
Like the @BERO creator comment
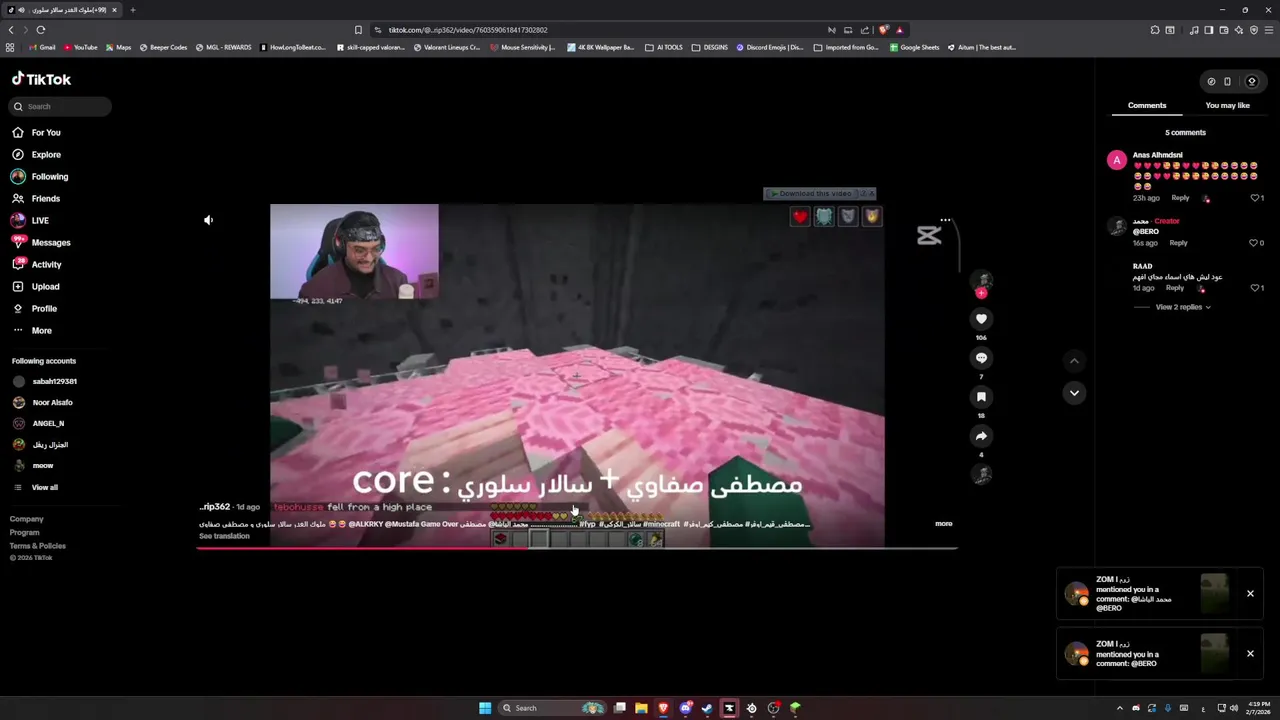point(1254,243)
